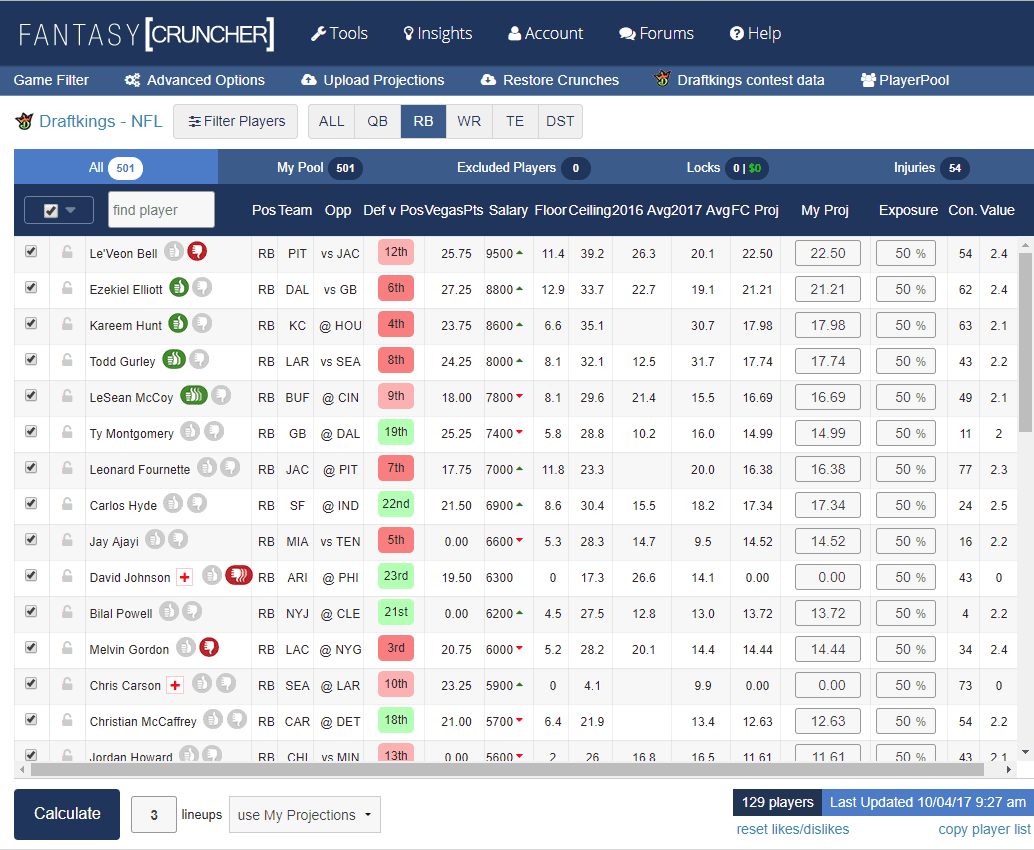Open the select-all checkbox dropdown
Screen dimensions: 1034x850
coord(59,210)
